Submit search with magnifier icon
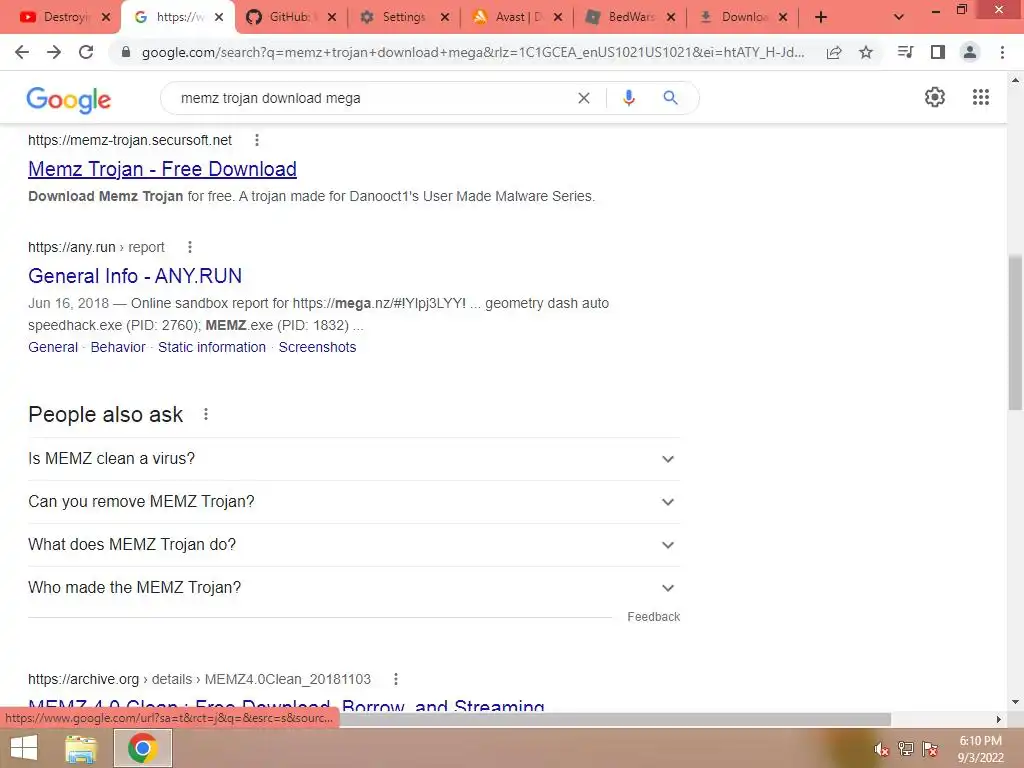The height and width of the screenshot is (768, 1024). [x=670, y=98]
